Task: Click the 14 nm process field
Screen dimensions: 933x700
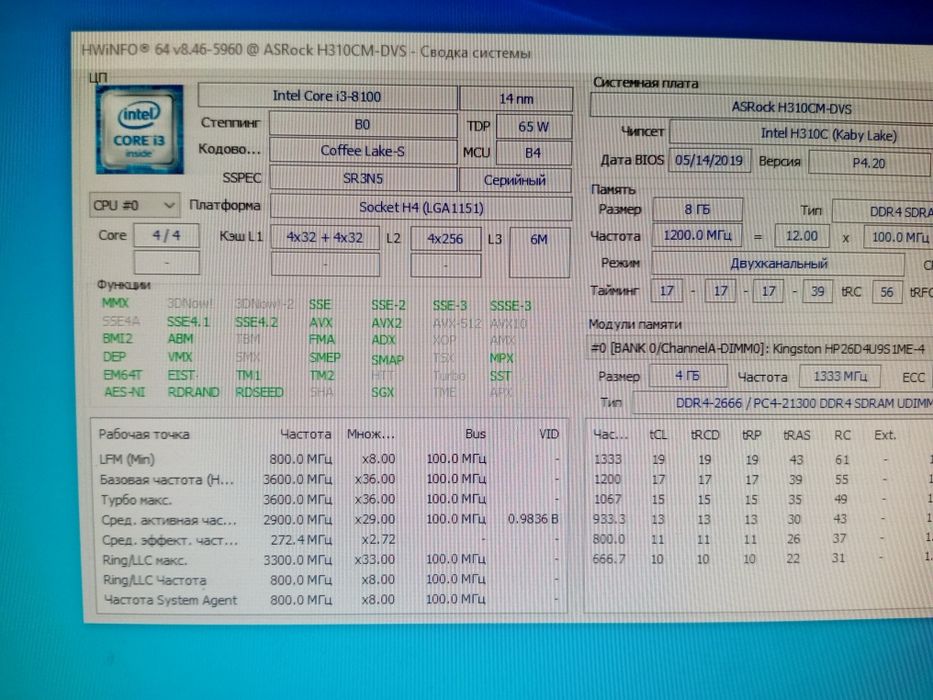Action: [516, 98]
